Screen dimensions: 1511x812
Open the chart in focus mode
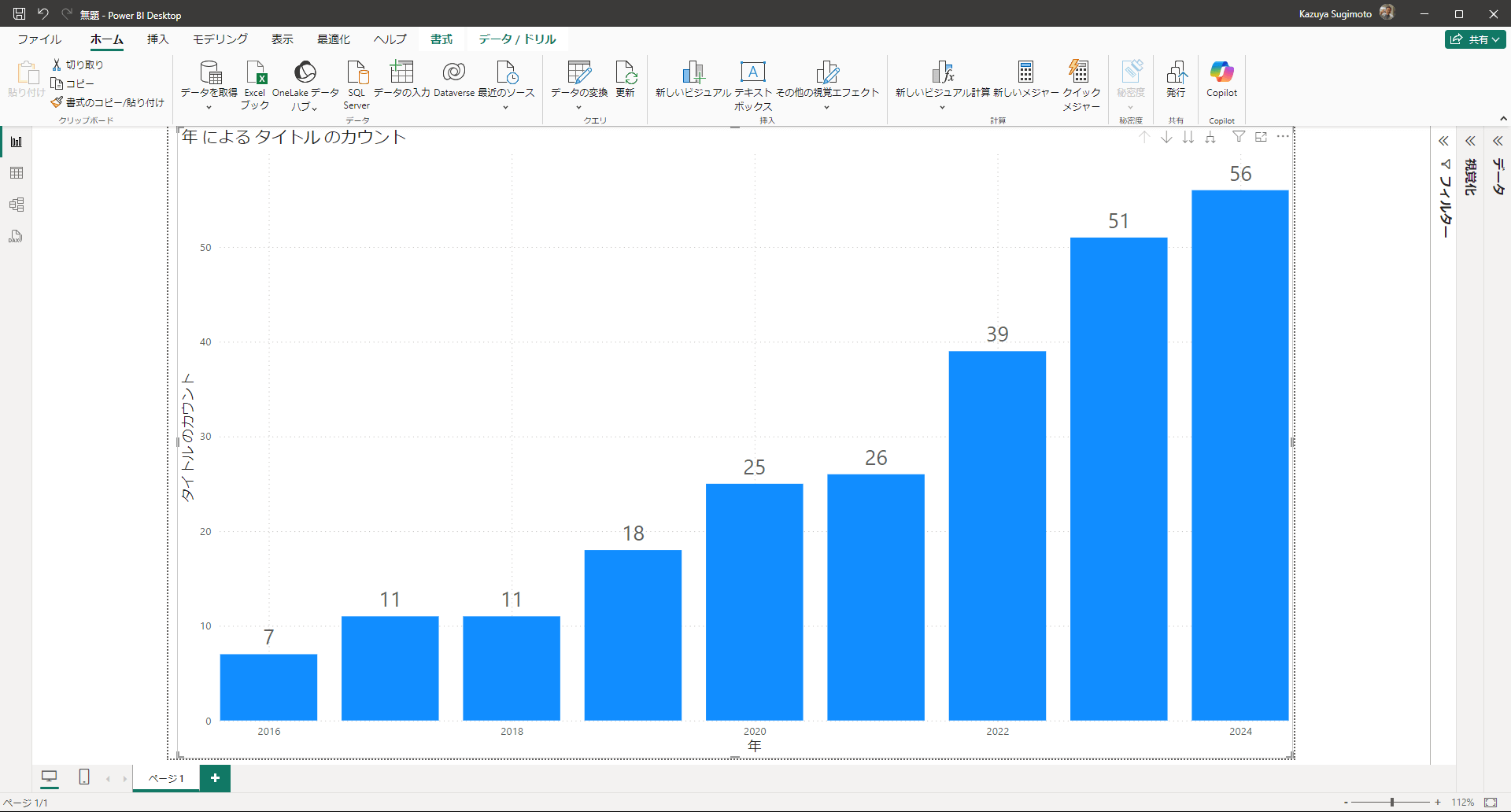(x=1261, y=137)
